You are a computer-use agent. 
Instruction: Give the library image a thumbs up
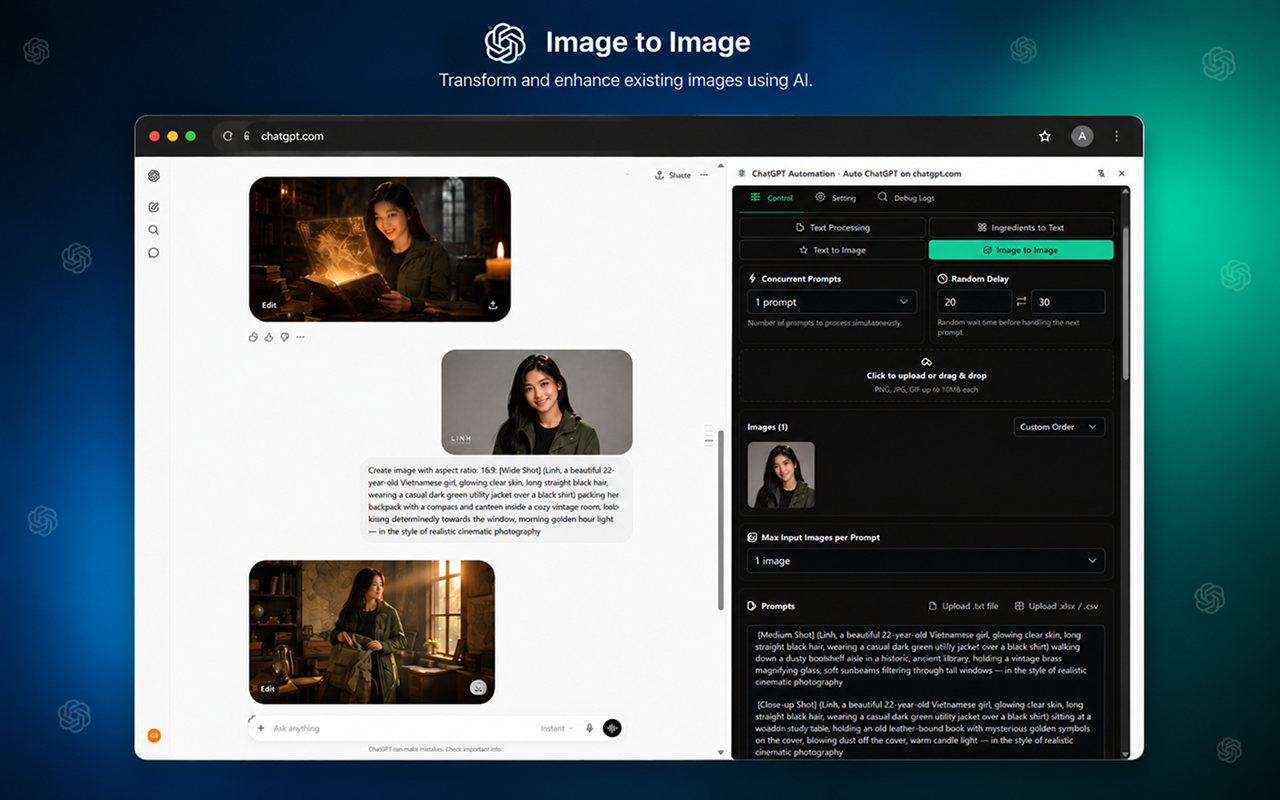(269, 337)
